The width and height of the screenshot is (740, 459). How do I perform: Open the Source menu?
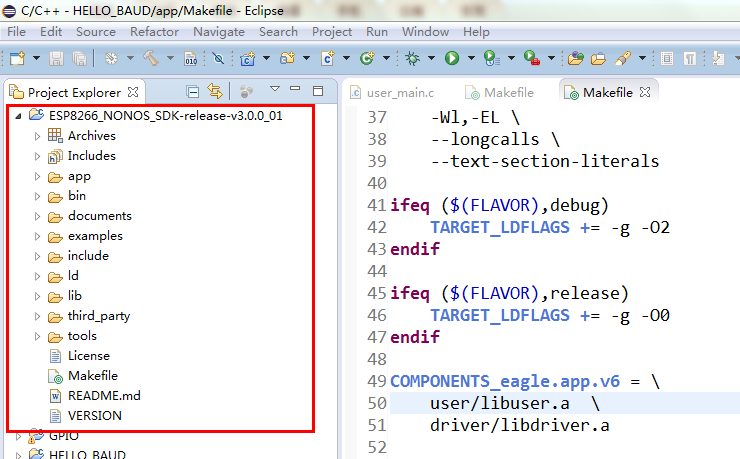click(96, 32)
